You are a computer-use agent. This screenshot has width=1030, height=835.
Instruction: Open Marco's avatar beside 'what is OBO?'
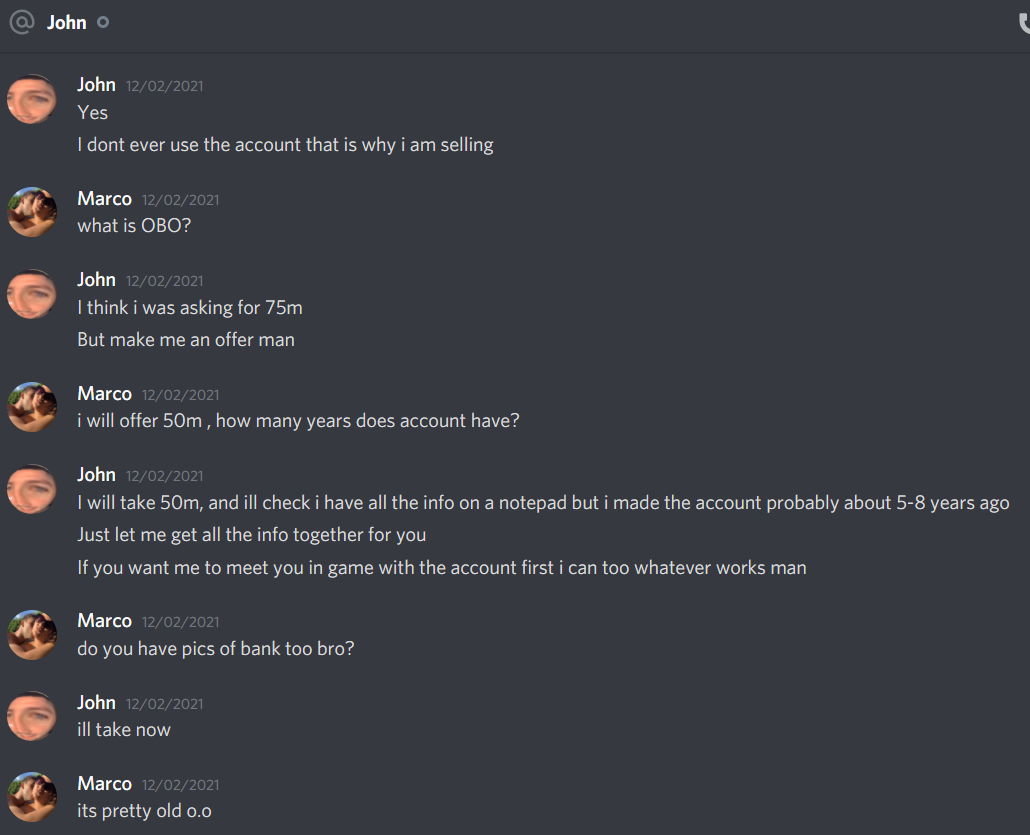click(x=32, y=212)
